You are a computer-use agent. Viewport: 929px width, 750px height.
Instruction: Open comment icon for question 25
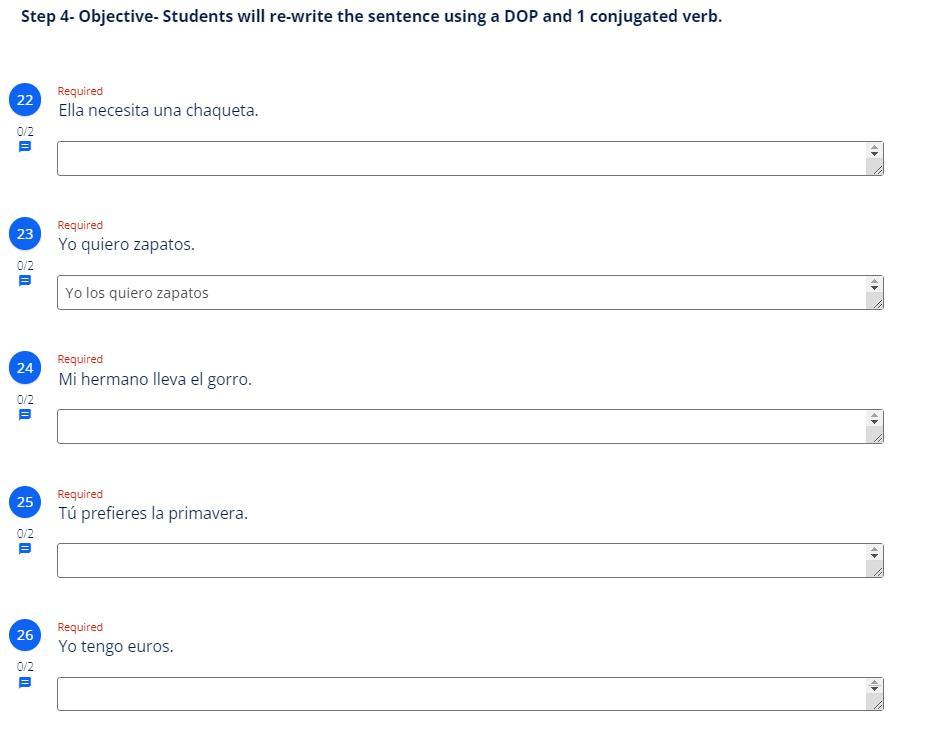[x=25, y=548]
